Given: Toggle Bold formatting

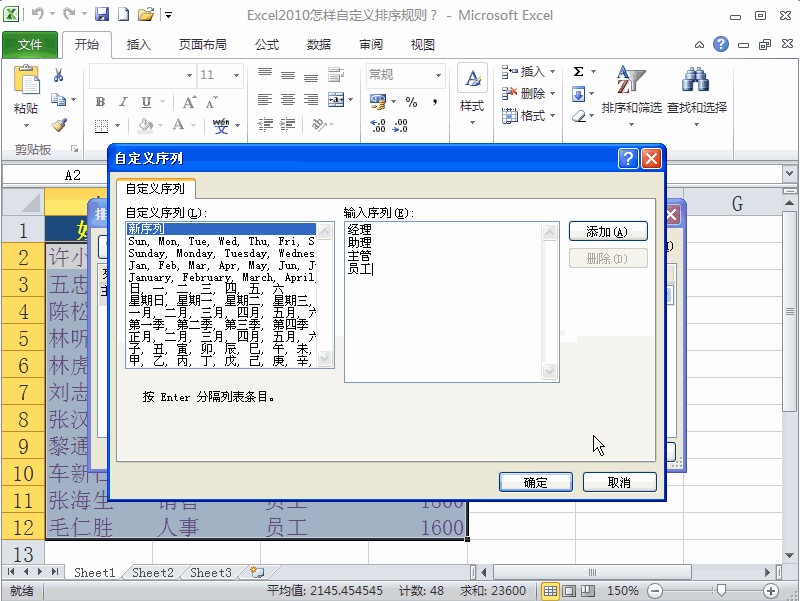Looking at the screenshot, I should pyautogui.click(x=101, y=102).
